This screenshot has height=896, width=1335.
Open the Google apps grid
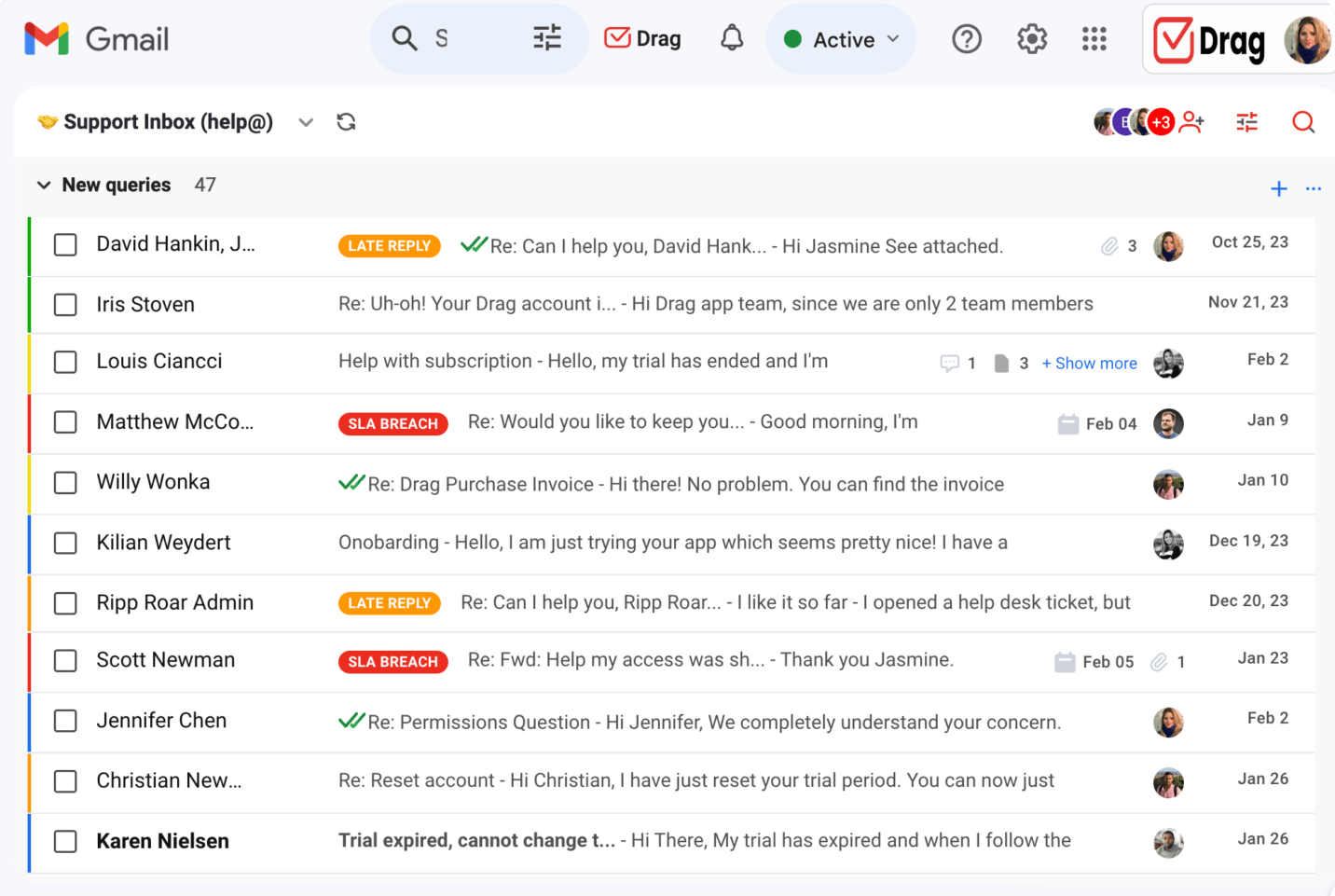(1094, 39)
